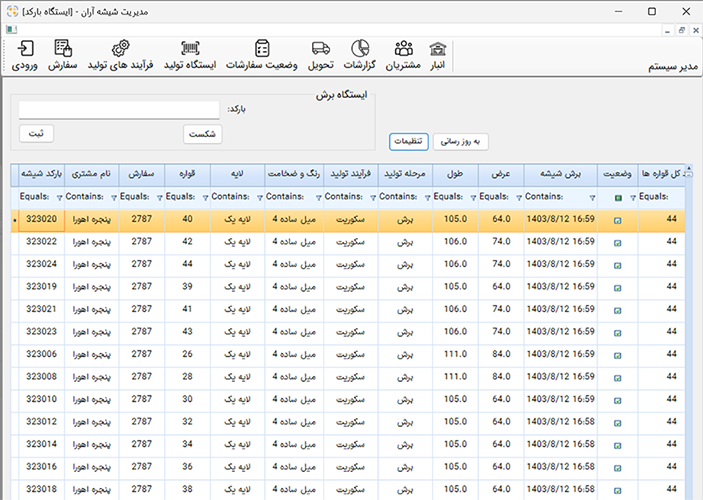Open گزارشات (reports) pie chart icon
The height and width of the screenshot is (500, 703).
(x=359, y=56)
